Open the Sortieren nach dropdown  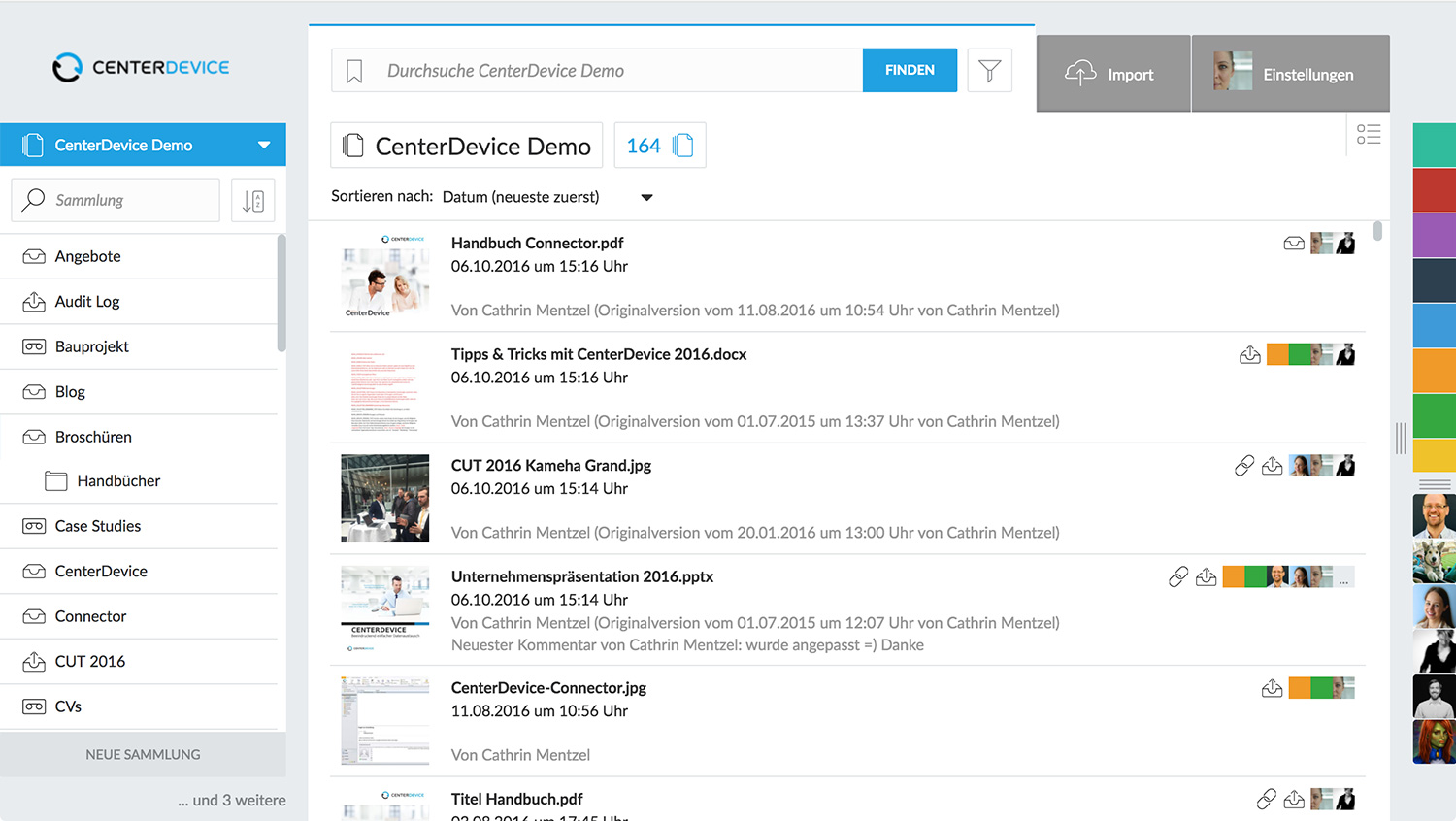point(547,197)
